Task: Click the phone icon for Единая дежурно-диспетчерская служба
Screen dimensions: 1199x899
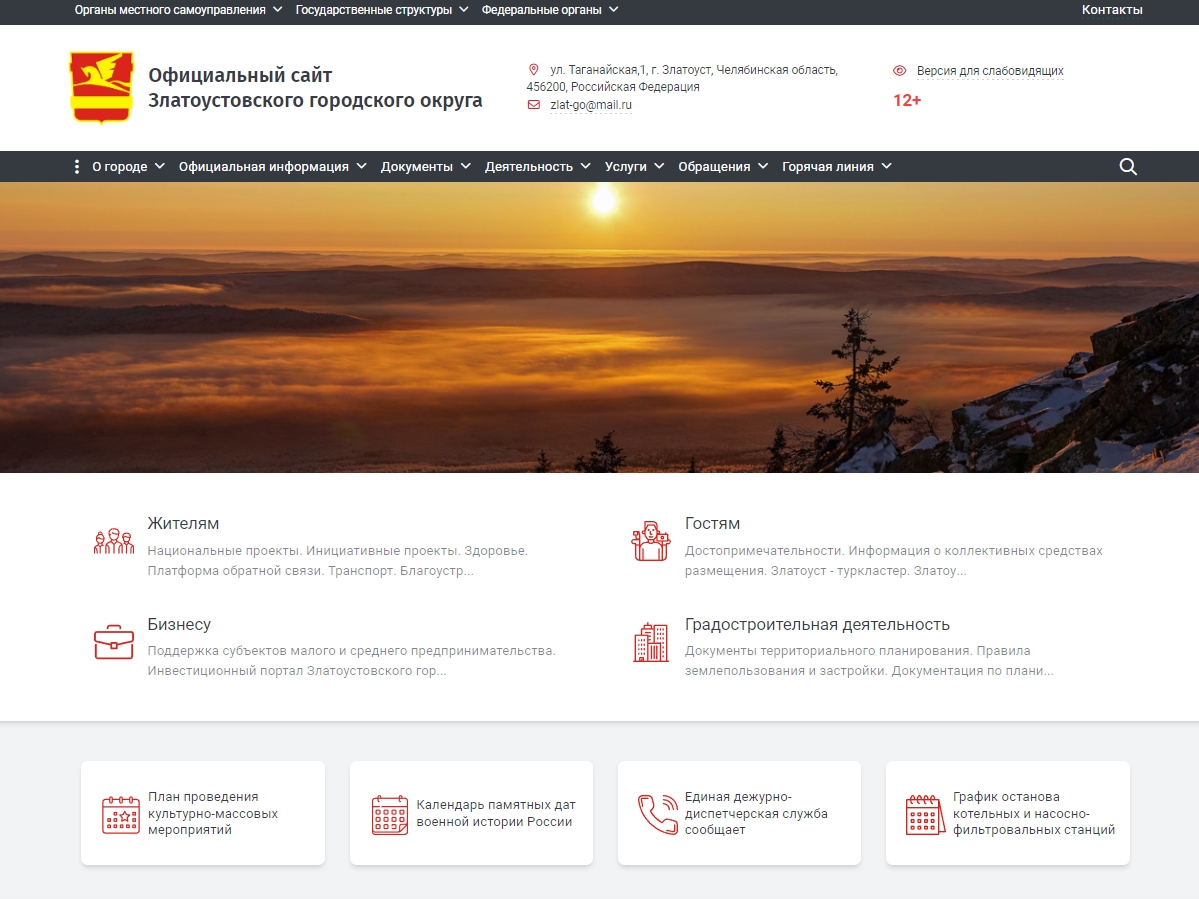Action: 657,814
